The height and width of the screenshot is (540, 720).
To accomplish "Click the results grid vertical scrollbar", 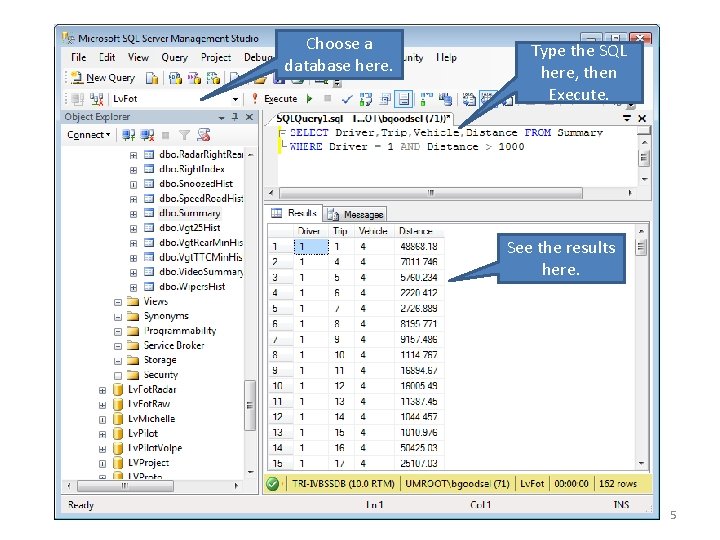I will 641,348.
